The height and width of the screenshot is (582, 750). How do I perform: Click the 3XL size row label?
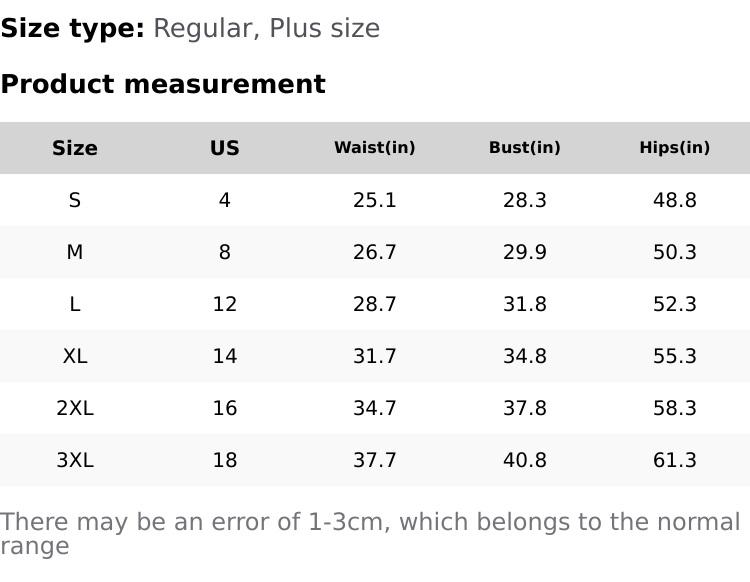75,460
